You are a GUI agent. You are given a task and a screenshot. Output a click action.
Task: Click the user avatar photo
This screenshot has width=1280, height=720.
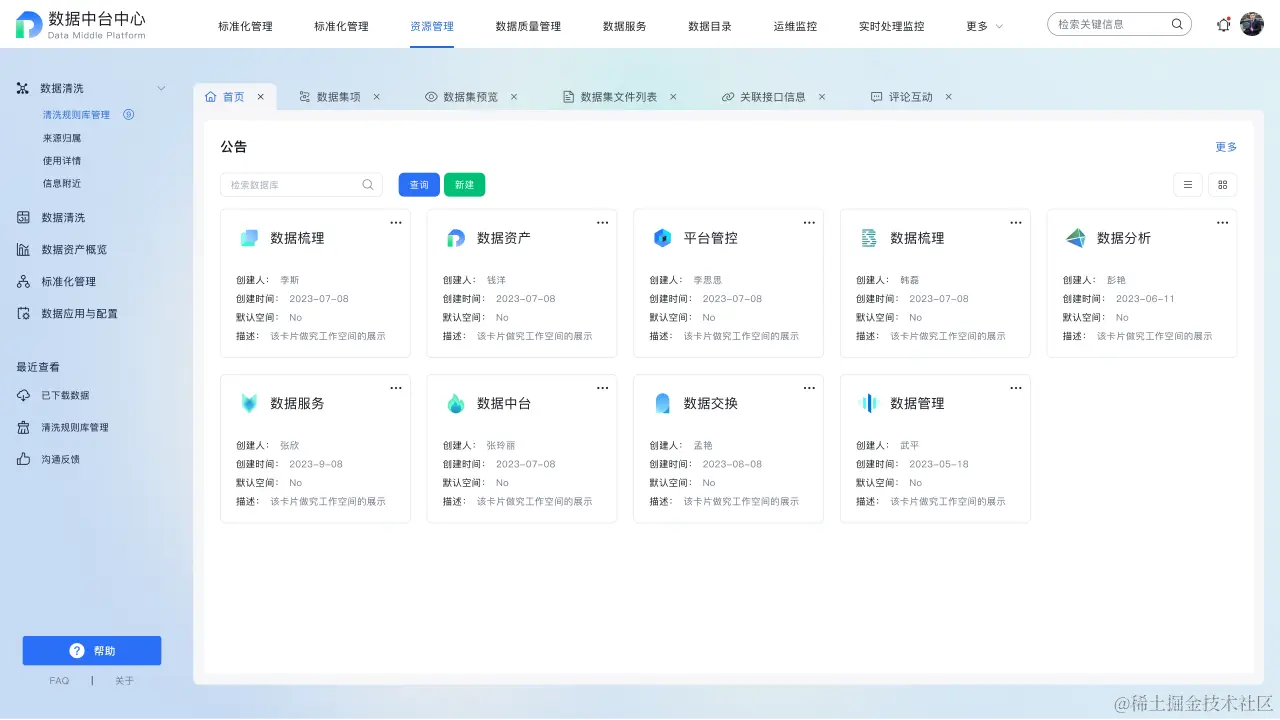point(1252,24)
